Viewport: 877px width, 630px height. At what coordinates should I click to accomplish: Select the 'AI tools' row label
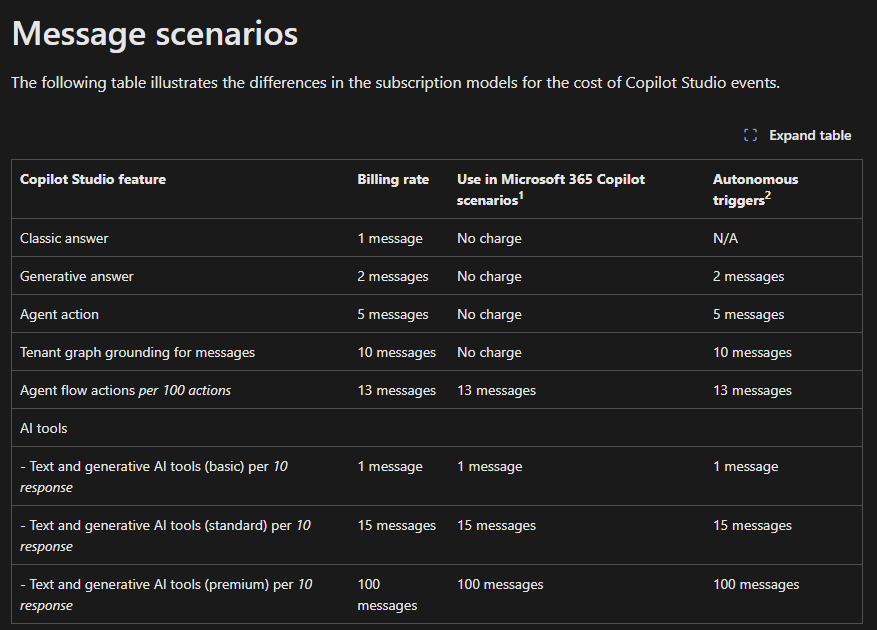(x=44, y=429)
